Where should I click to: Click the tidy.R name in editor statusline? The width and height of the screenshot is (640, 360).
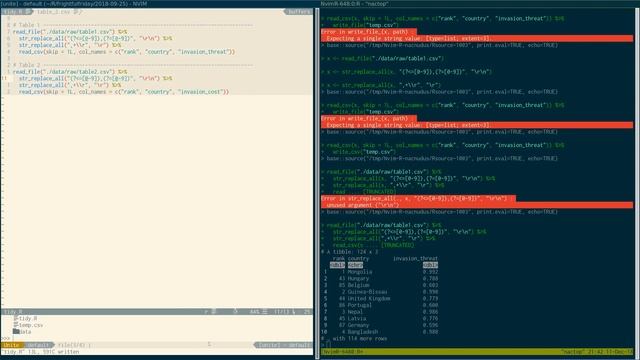tap(13, 311)
